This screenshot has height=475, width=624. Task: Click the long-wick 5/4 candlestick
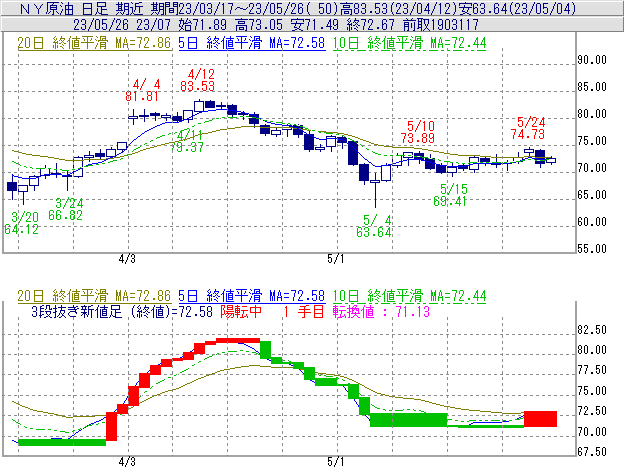tap(375, 190)
